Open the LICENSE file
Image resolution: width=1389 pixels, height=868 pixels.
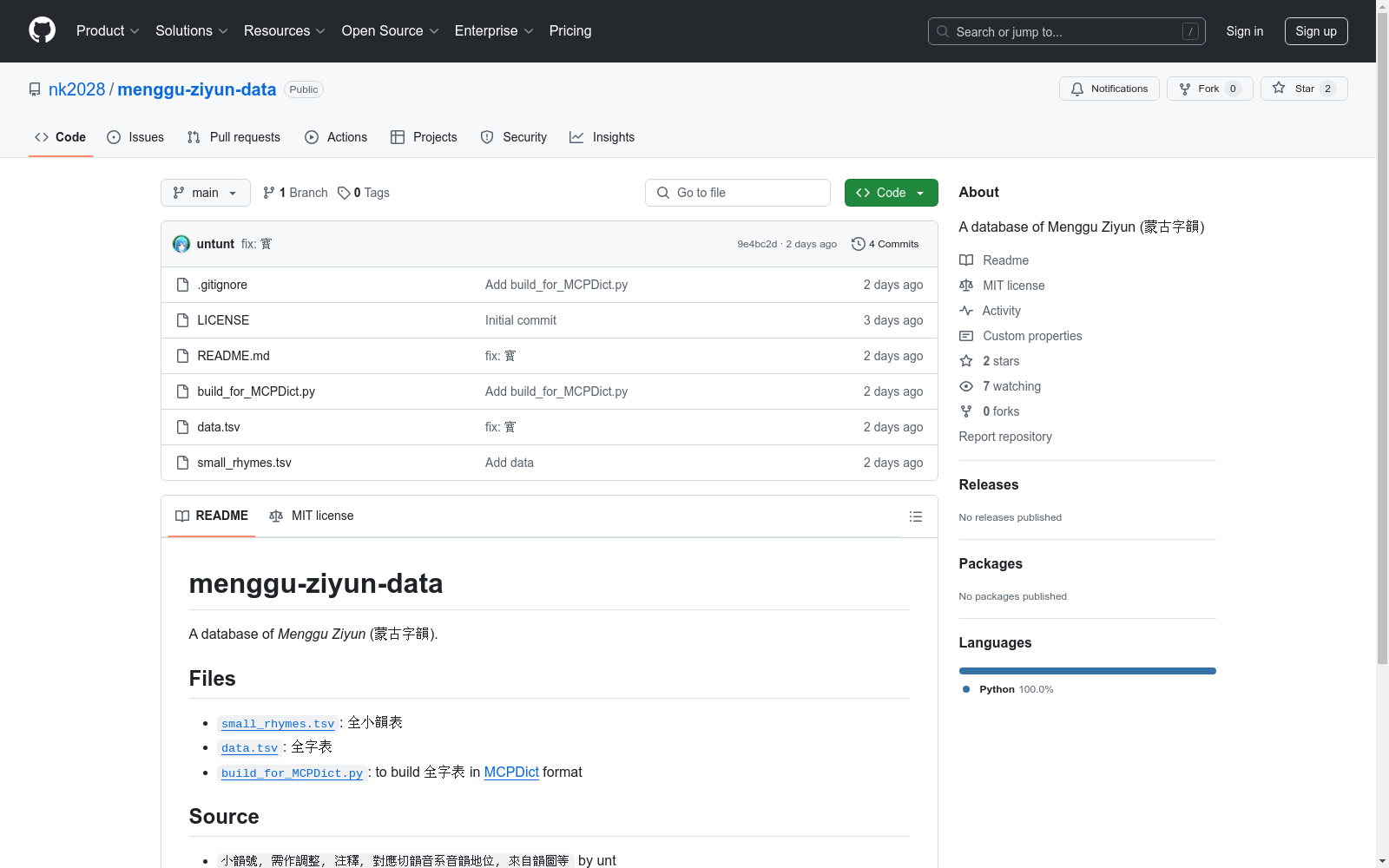click(223, 320)
